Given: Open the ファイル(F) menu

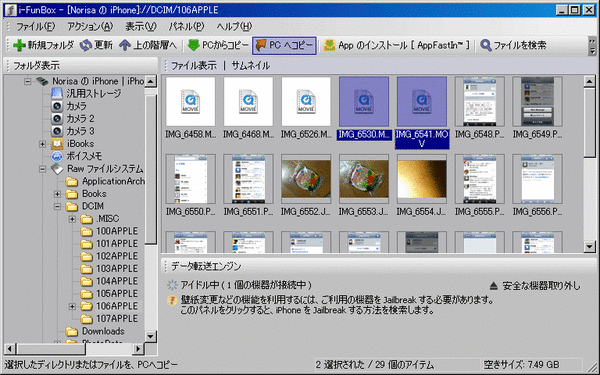Looking at the screenshot, I should 35,26.
